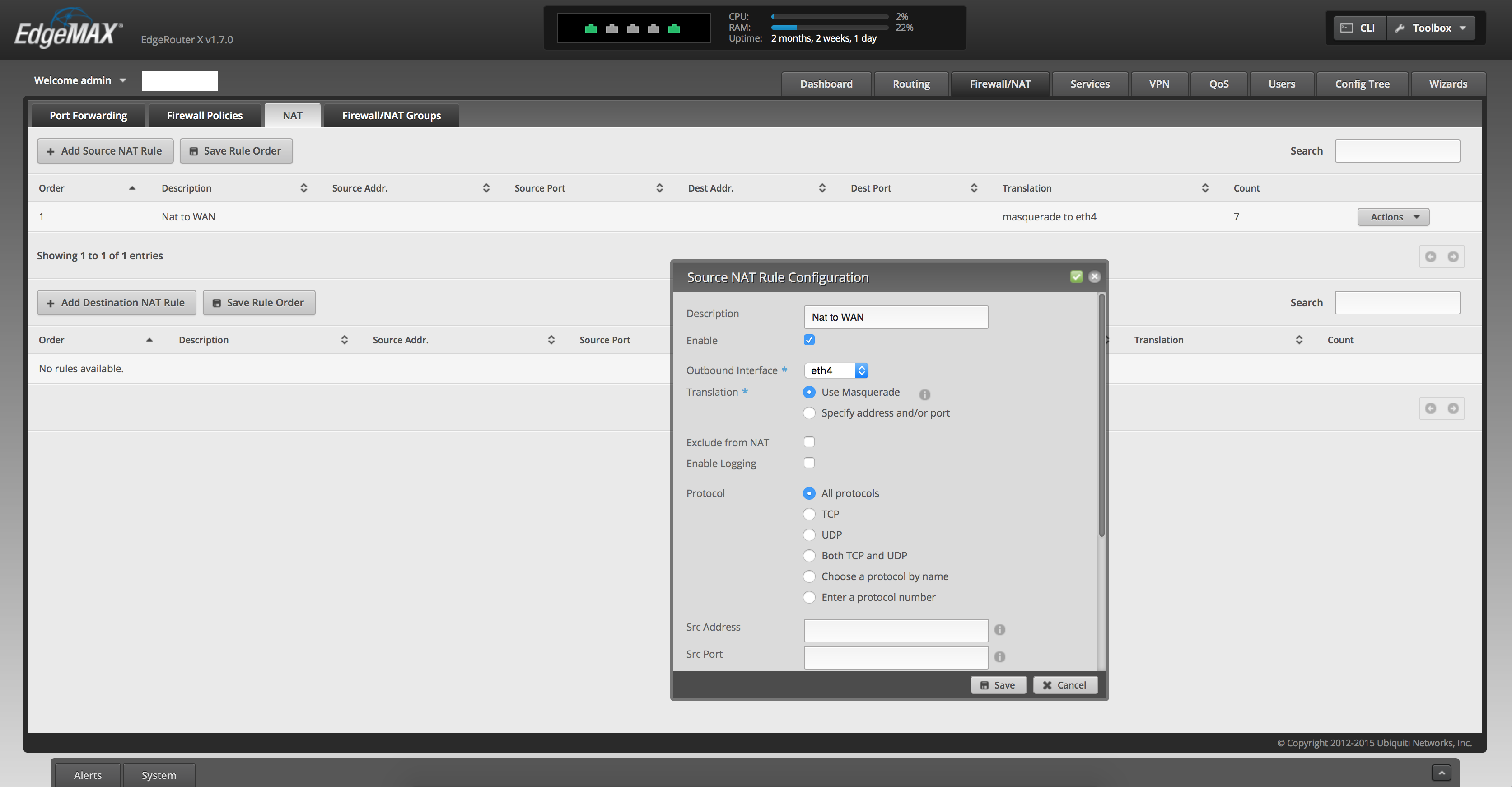Save rule order for destination NAT
The width and height of the screenshot is (1512, 787).
click(x=259, y=303)
